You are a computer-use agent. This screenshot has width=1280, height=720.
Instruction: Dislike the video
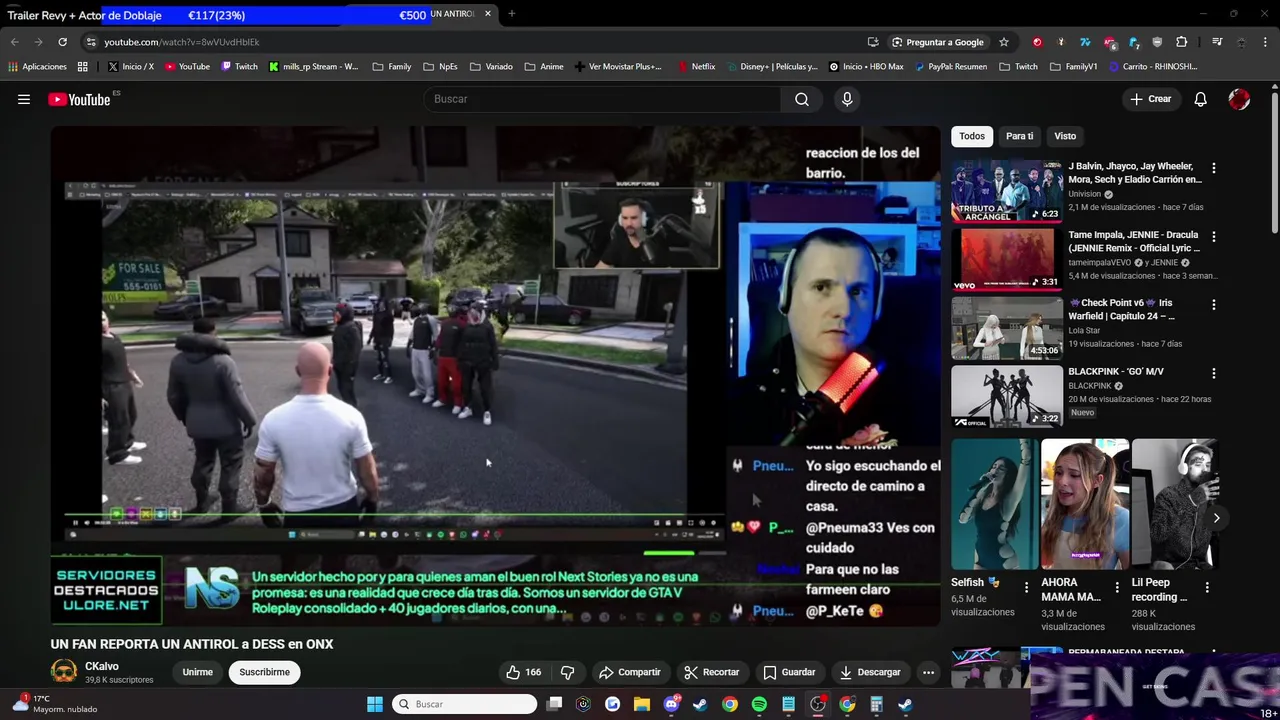coord(567,672)
